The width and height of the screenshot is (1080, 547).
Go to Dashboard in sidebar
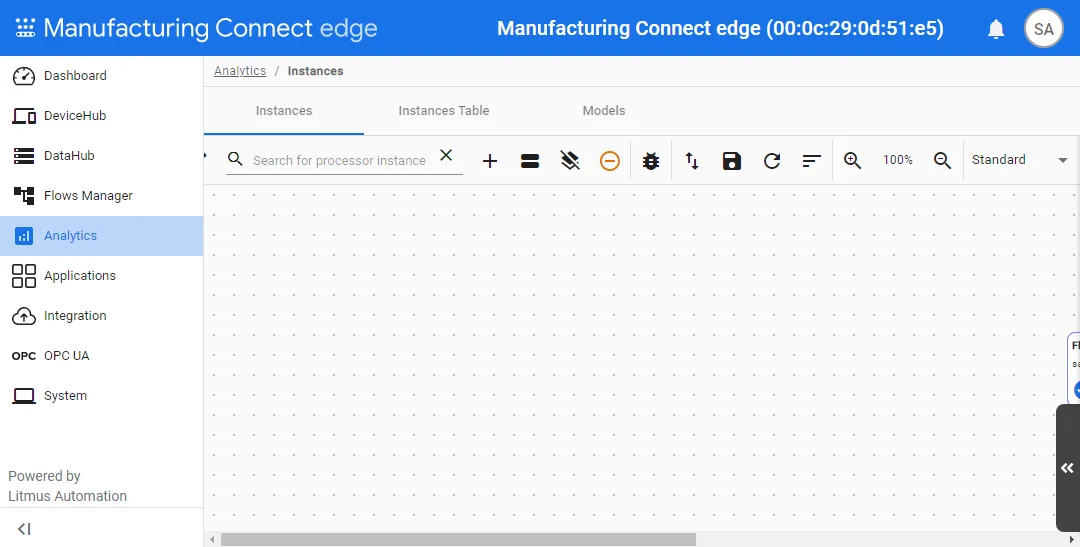pos(101,76)
